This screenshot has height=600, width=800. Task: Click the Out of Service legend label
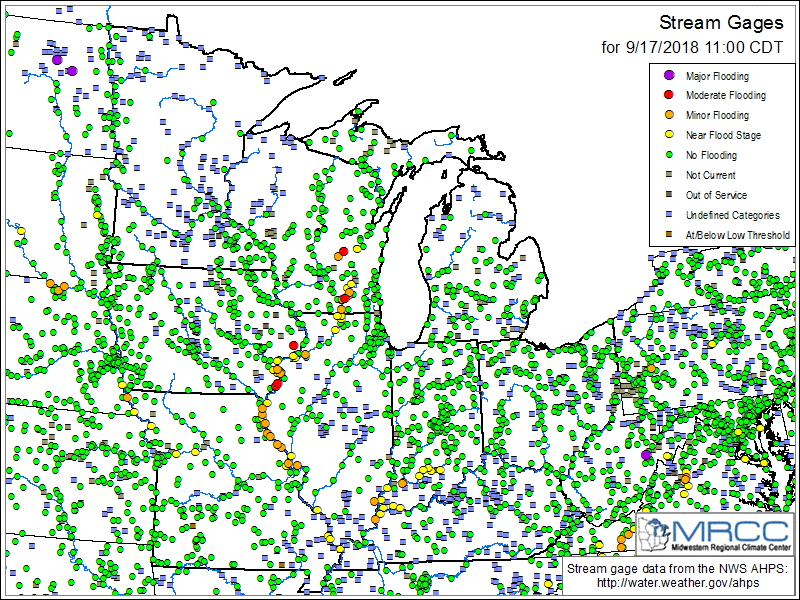(x=716, y=195)
